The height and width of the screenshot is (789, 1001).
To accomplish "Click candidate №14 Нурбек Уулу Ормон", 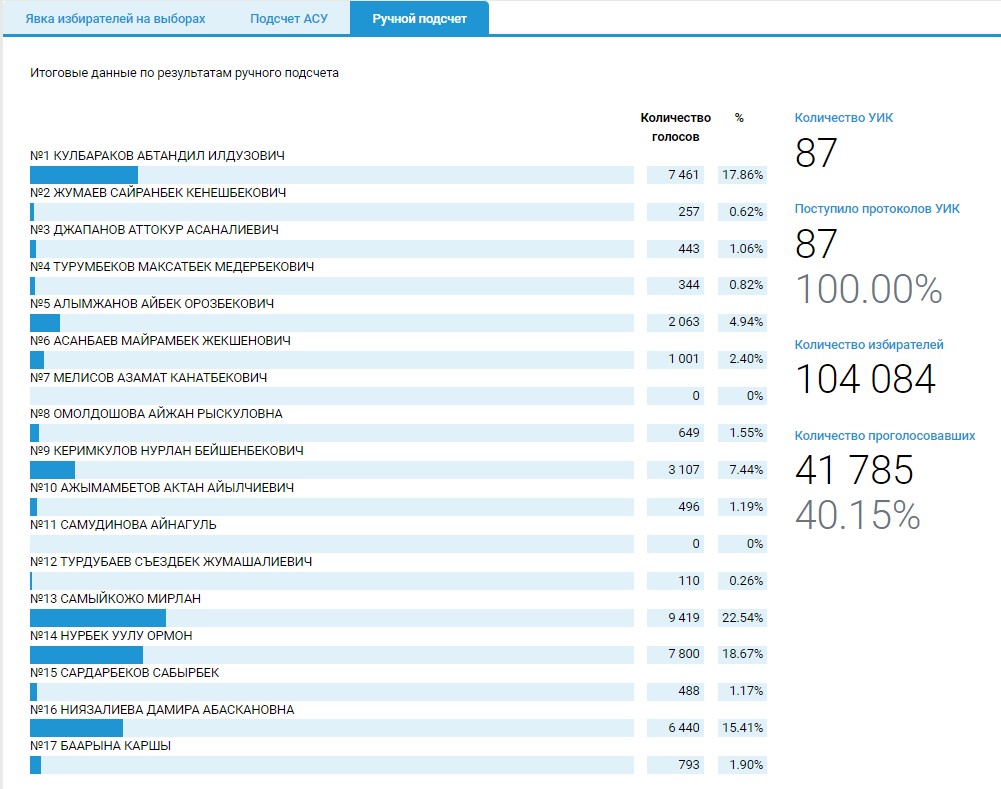I will pos(111,636).
